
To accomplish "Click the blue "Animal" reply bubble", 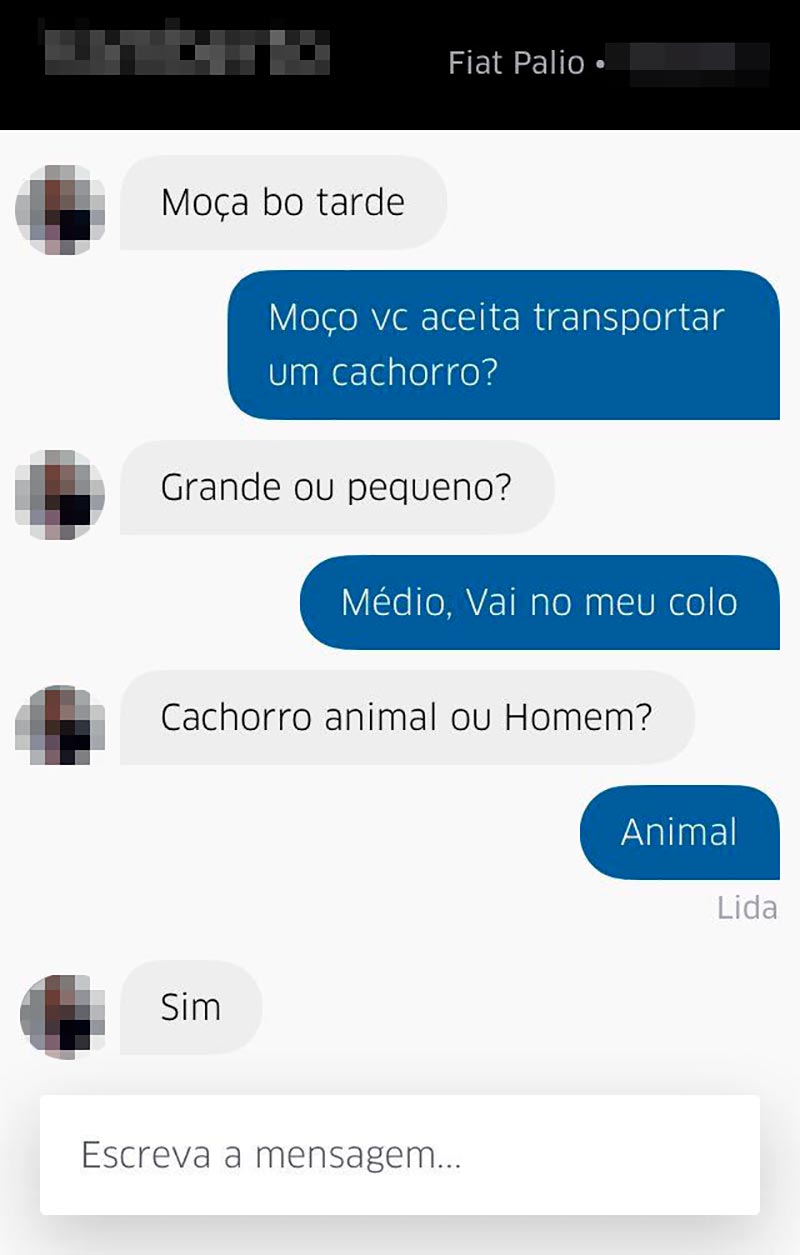I will click(x=679, y=833).
